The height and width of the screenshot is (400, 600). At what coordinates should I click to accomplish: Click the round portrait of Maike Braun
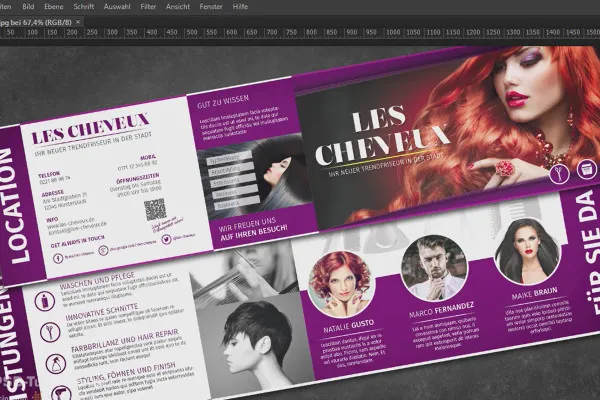tap(527, 251)
